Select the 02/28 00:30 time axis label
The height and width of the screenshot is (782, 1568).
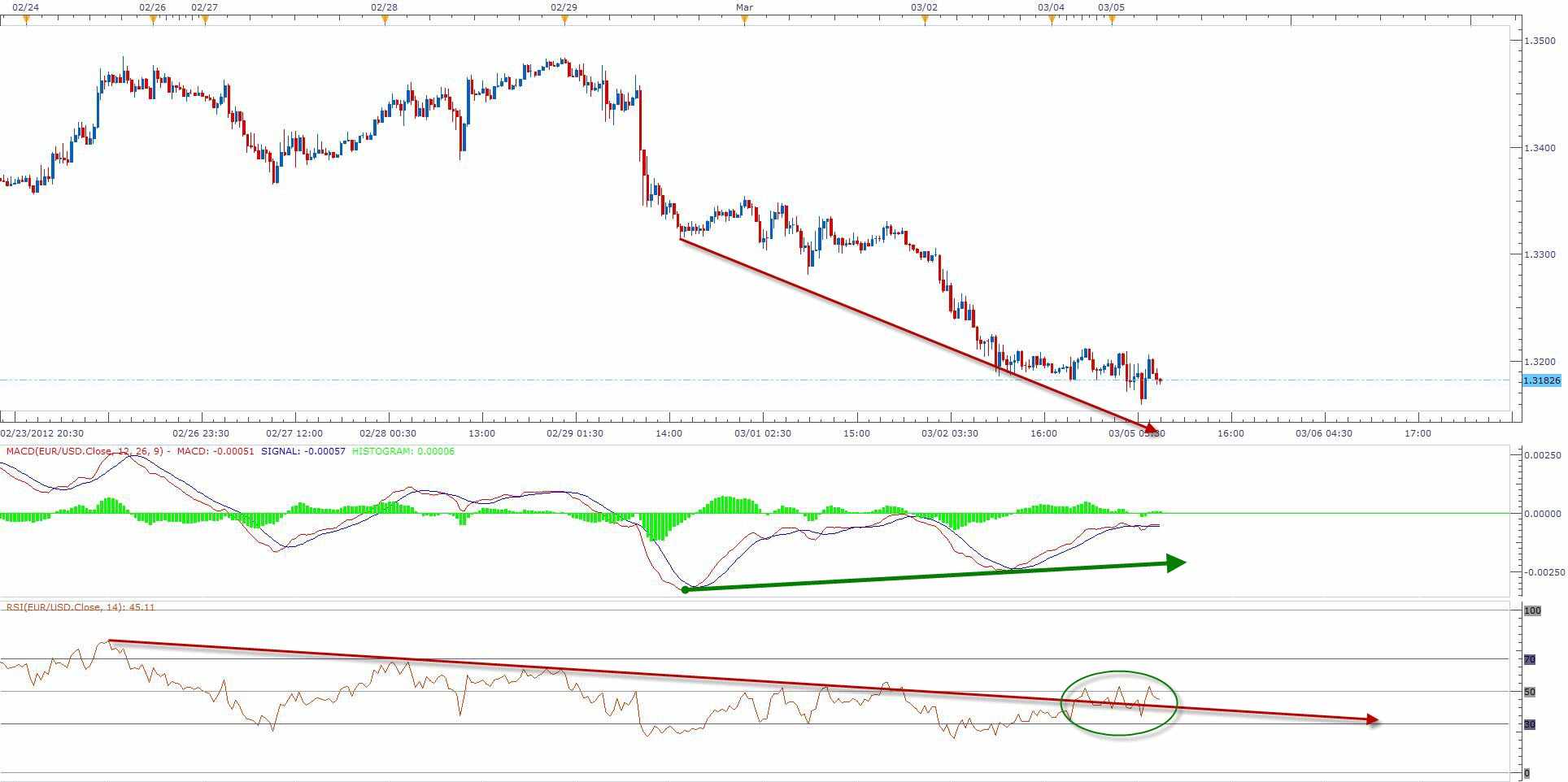[388, 433]
